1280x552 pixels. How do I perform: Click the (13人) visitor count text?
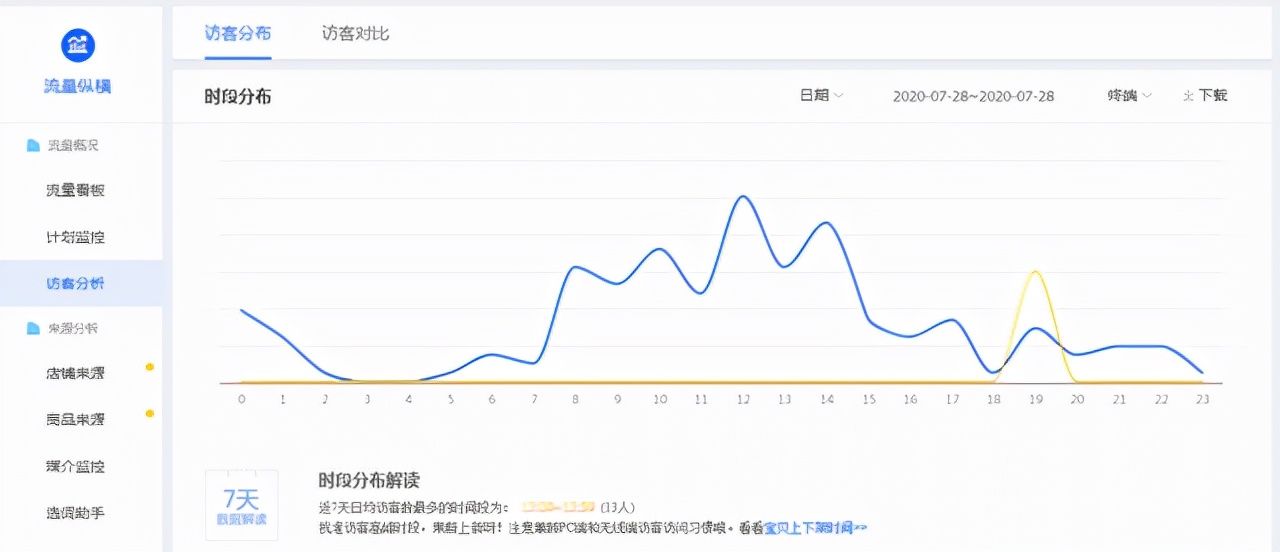point(618,508)
